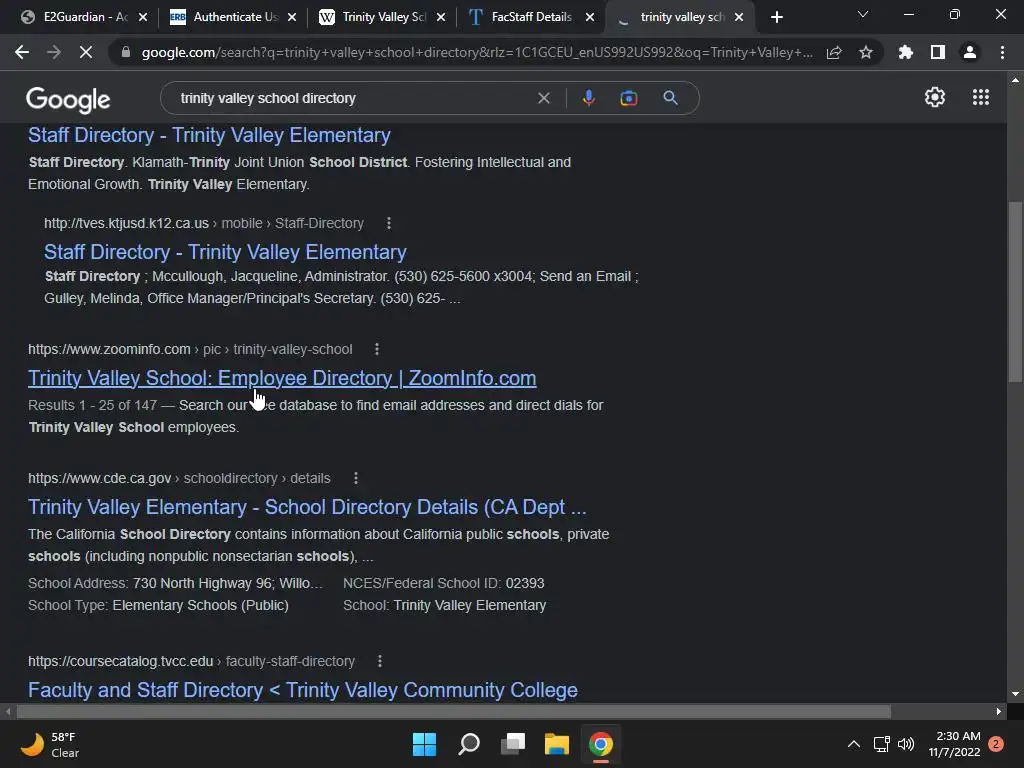Open Faculty and Staff Directory TVCC link
The image size is (1024, 768).
click(303, 690)
